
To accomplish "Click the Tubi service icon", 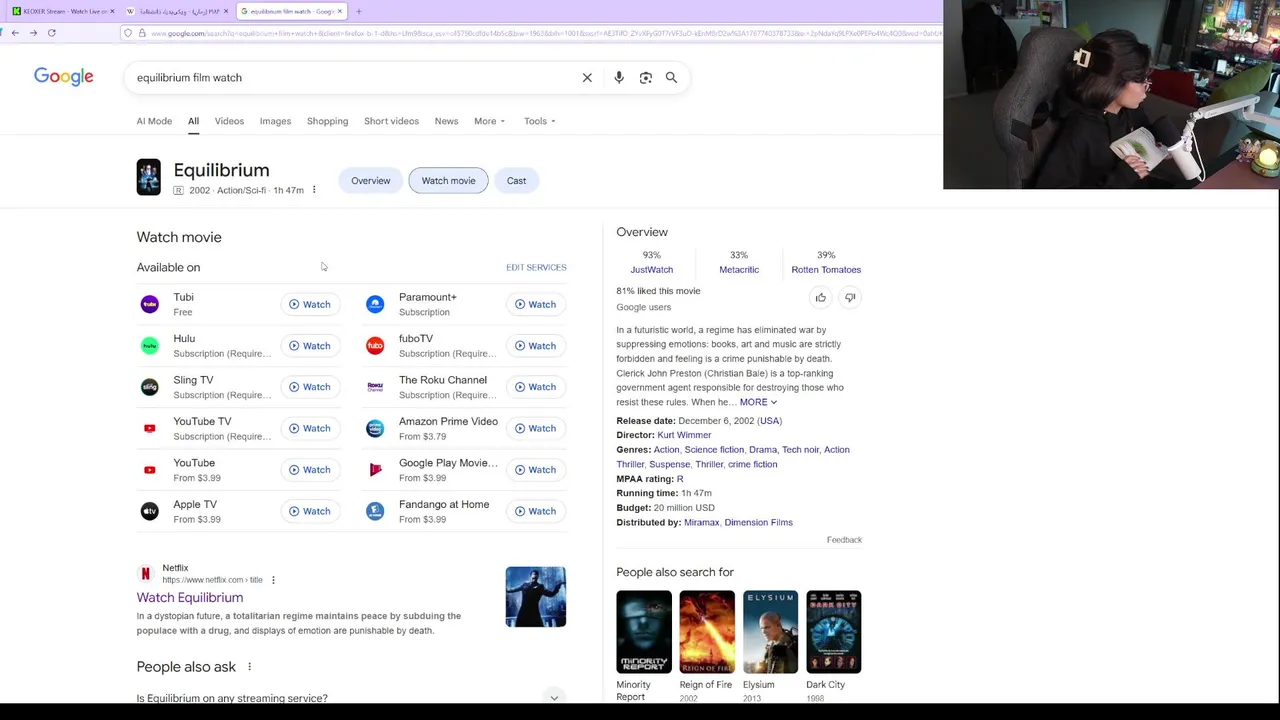I will (149, 304).
